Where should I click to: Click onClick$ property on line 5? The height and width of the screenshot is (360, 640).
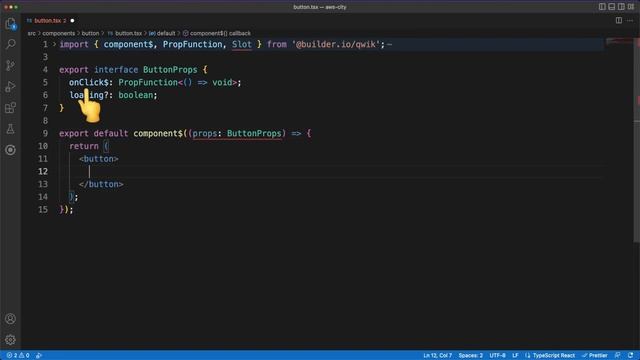pyautogui.click(x=89, y=82)
